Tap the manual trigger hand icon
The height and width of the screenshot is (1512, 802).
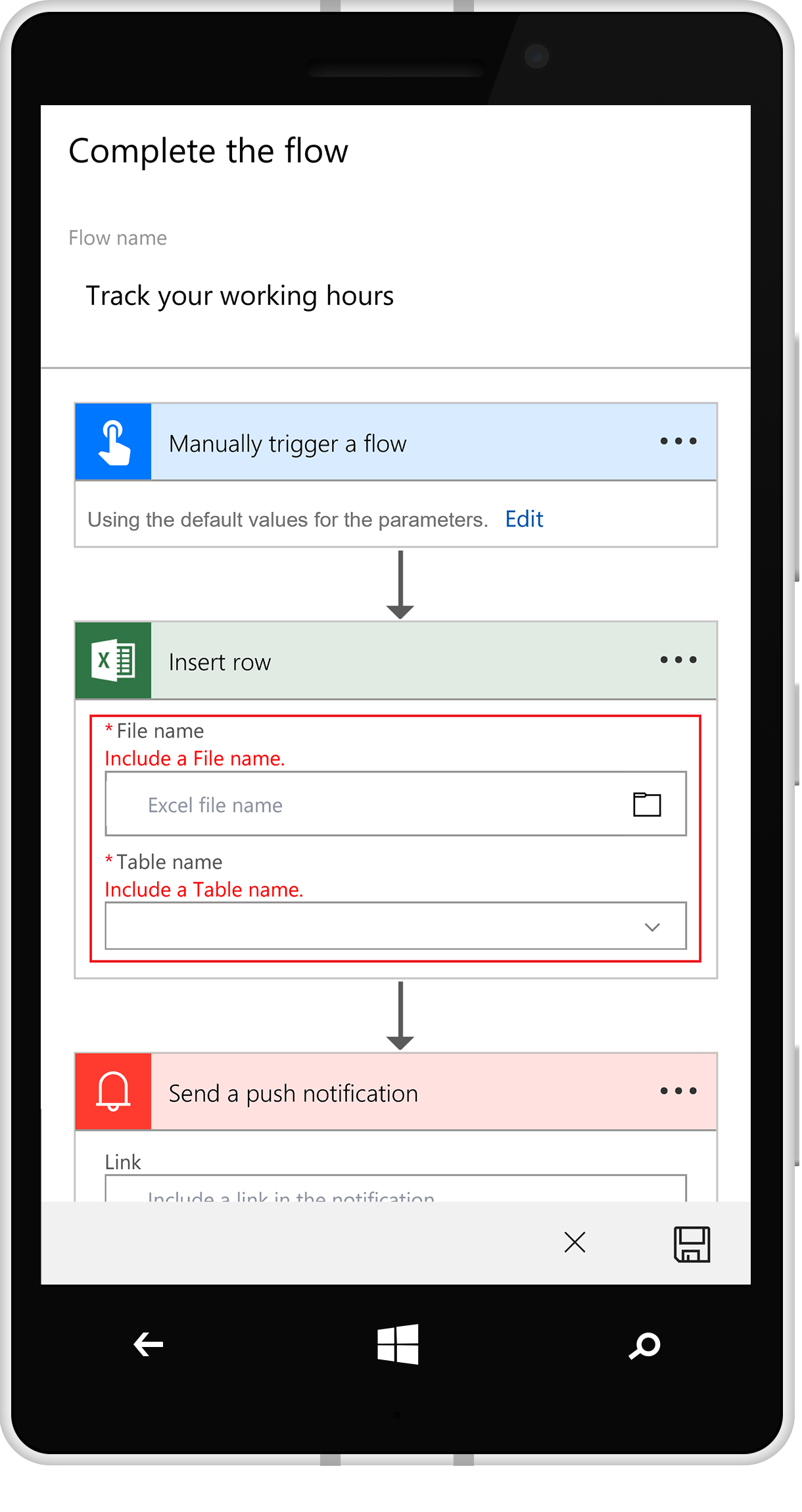coord(114,442)
